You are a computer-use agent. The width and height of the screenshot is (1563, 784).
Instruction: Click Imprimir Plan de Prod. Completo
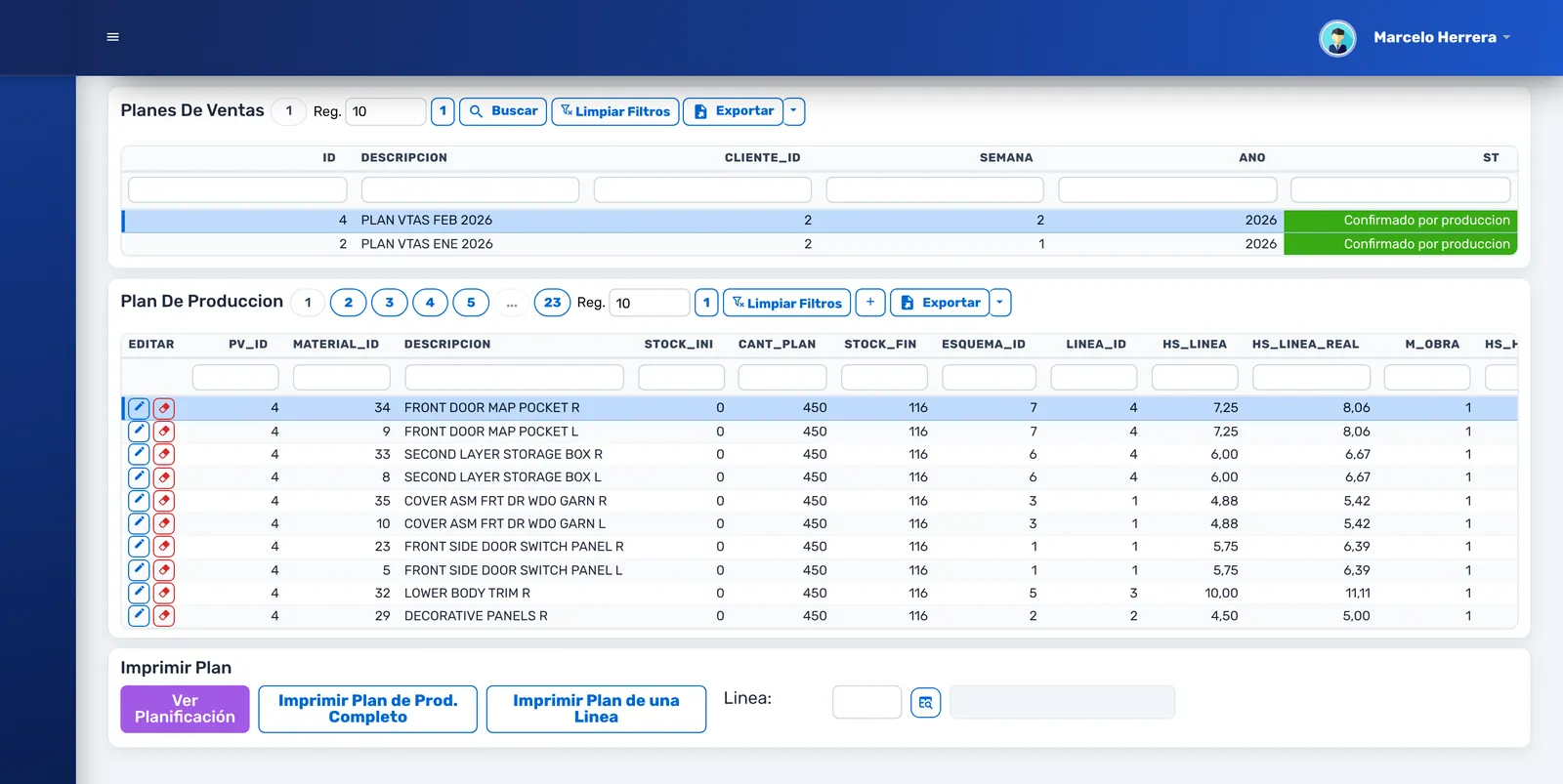367,709
